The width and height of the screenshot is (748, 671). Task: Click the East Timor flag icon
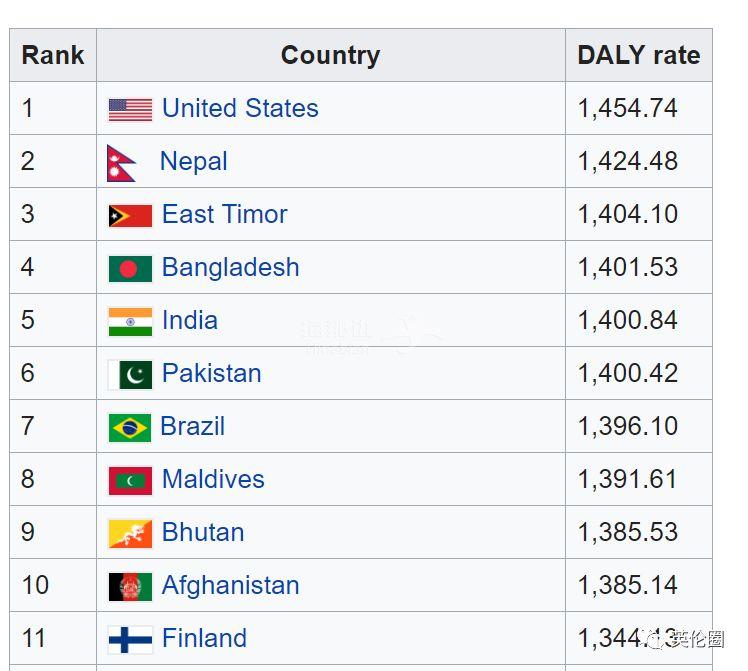pyautogui.click(x=130, y=216)
